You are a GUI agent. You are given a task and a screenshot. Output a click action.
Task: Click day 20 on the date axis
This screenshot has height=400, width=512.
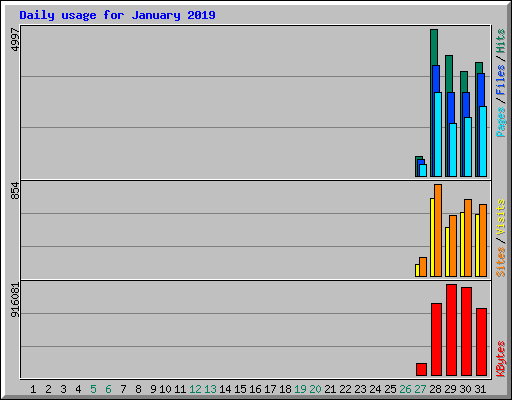click(315, 389)
